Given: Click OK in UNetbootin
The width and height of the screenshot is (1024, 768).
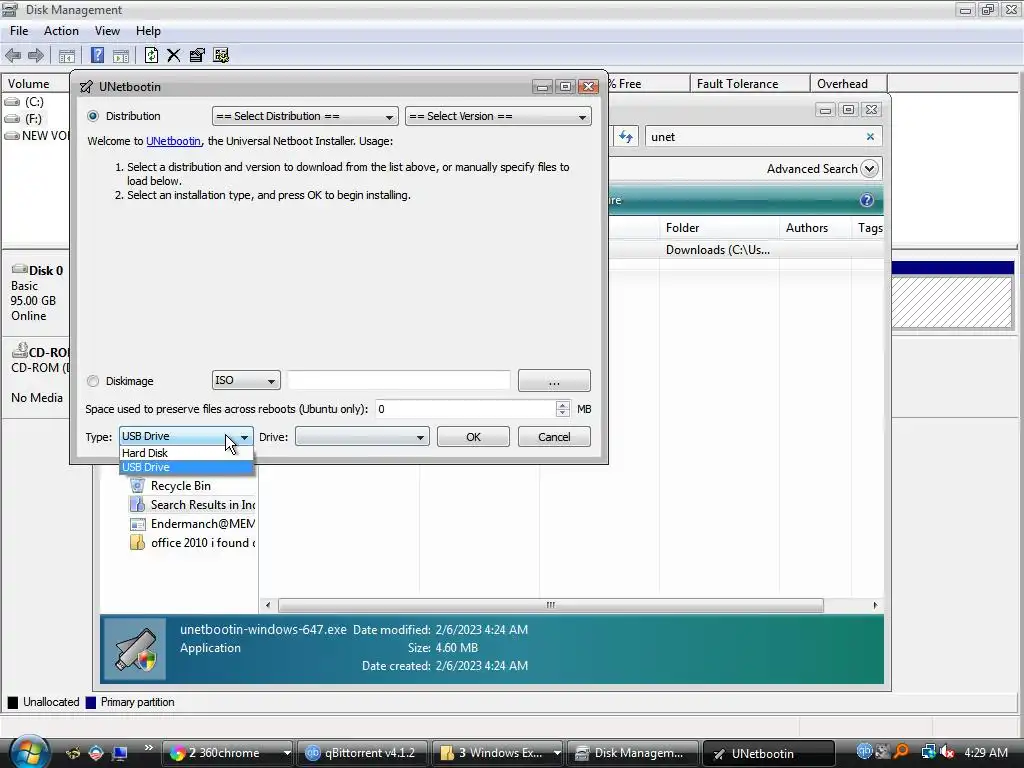Looking at the screenshot, I should [473, 437].
